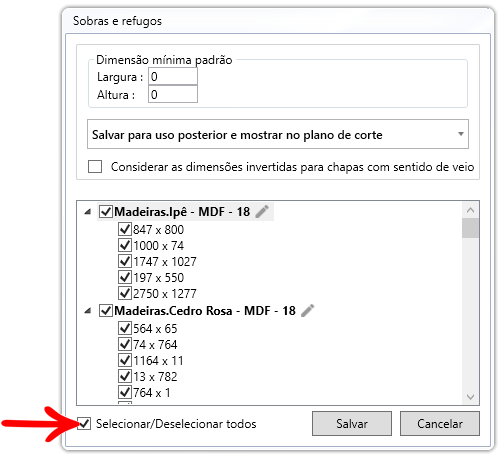Click the Altura input field

point(173,94)
